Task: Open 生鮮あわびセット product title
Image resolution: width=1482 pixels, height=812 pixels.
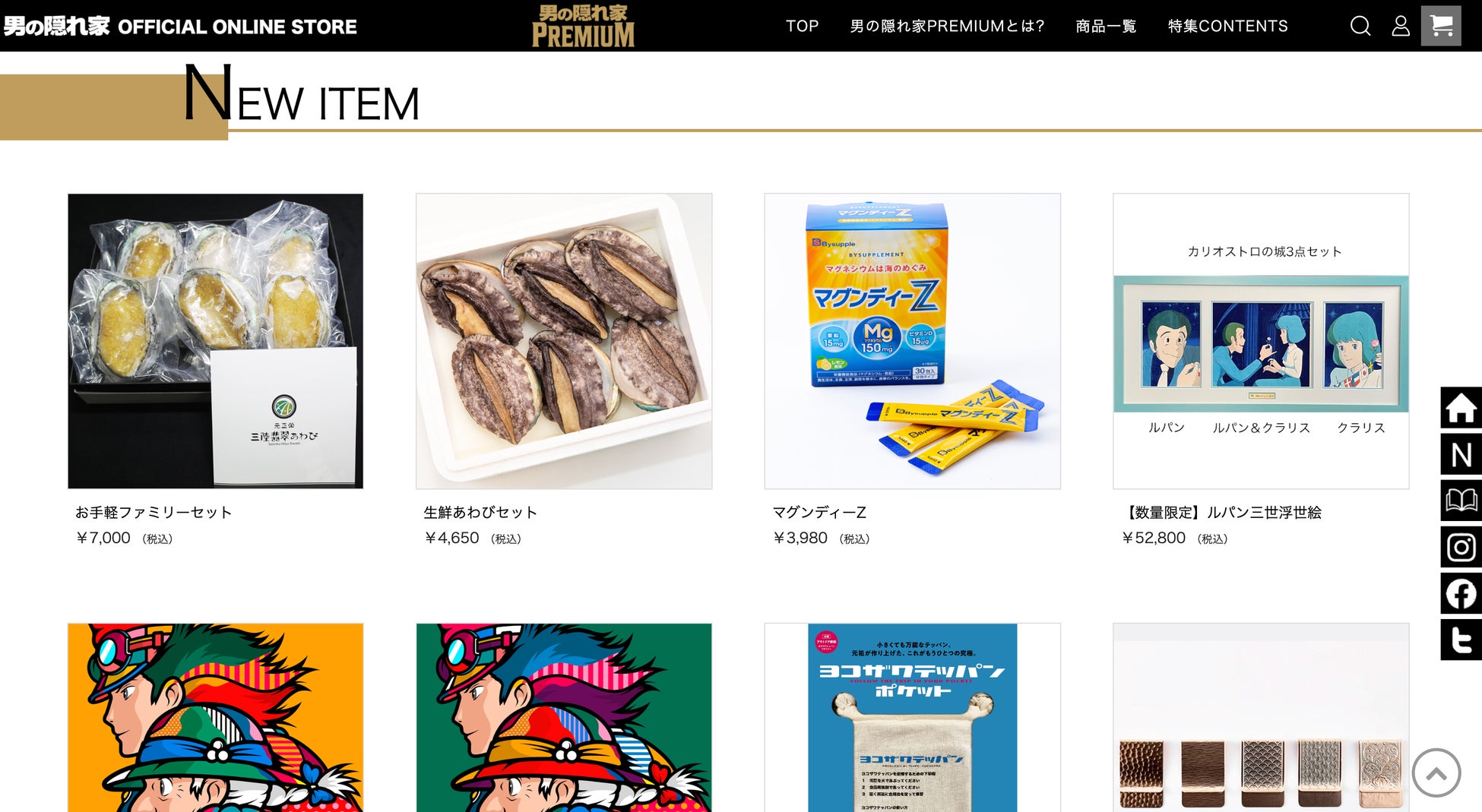Action: pyautogui.click(x=480, y=513)
